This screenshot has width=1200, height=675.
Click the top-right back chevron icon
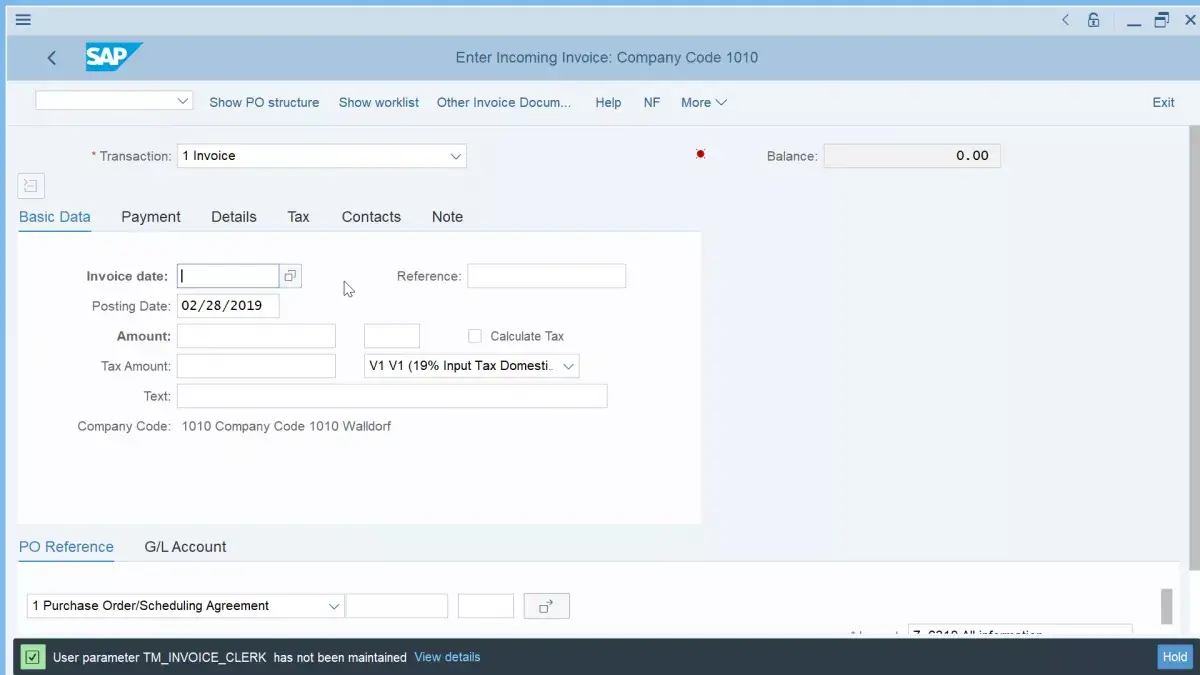[1065, 19]
